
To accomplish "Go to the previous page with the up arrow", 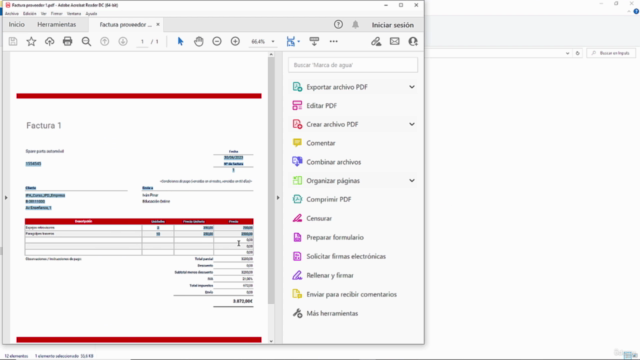I will (105, 41).
